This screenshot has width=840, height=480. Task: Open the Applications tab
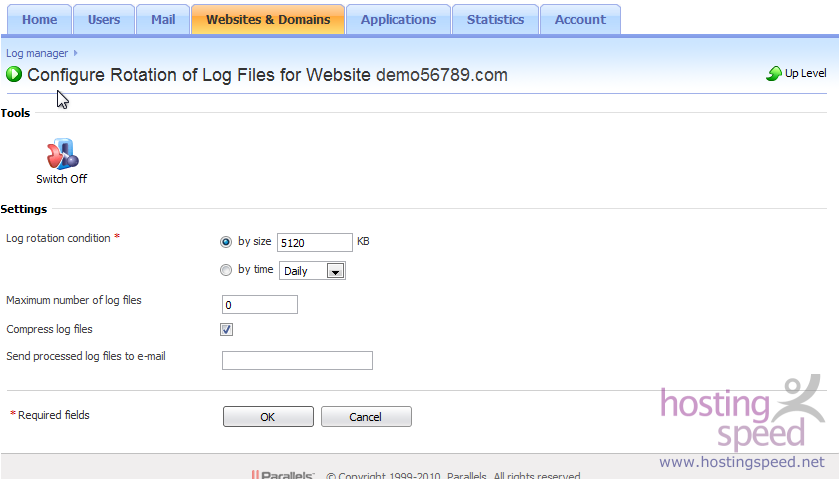(x=398, y=20)
